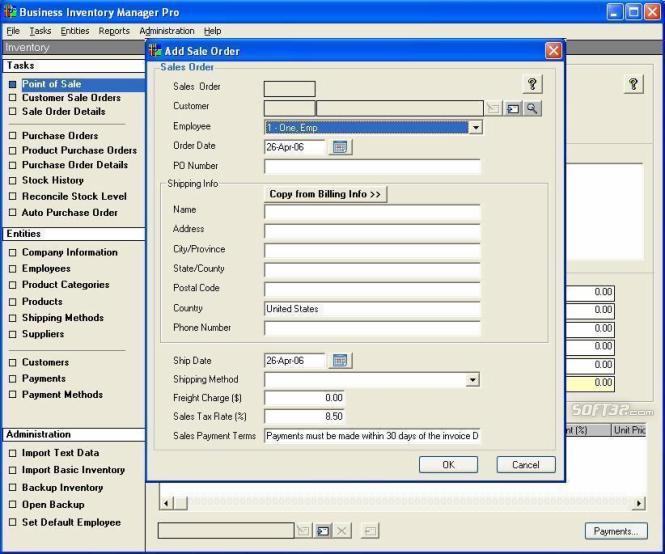Open Sale Order Details task
665x554 pixels.
pos(64,112)
